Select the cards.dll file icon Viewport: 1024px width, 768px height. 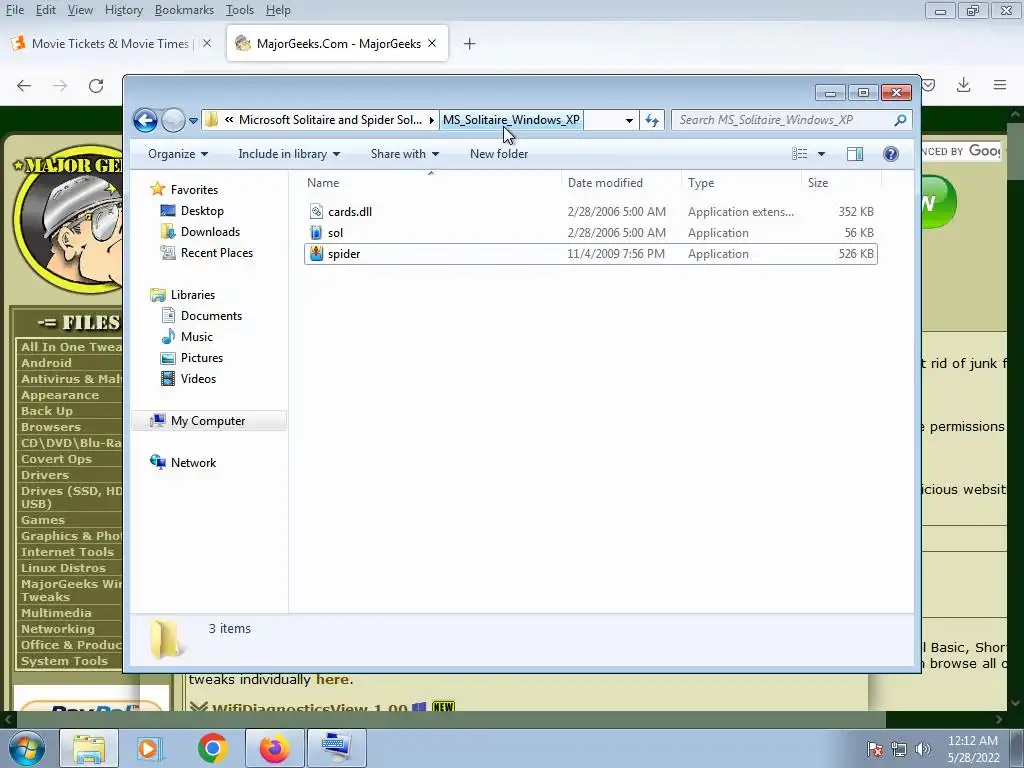[316, 212]
